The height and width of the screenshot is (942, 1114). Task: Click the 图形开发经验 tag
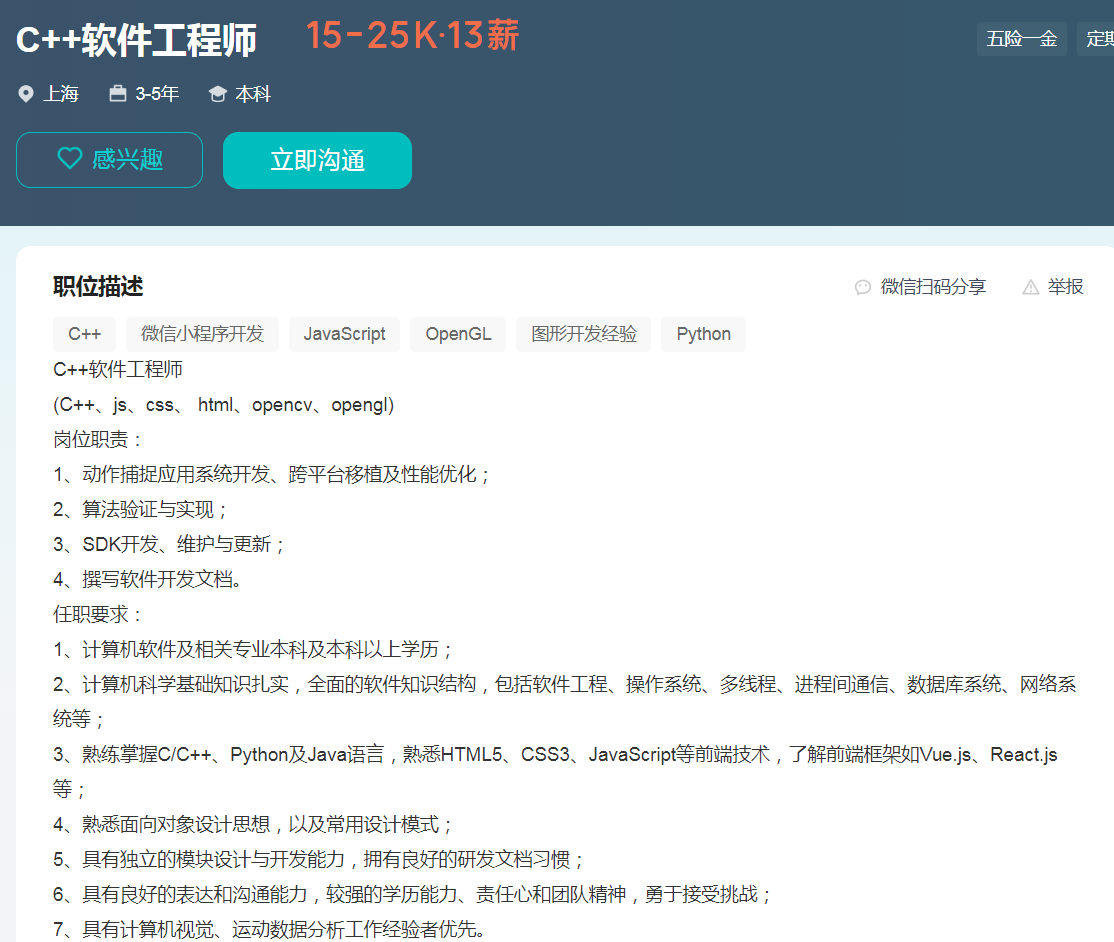584,334
